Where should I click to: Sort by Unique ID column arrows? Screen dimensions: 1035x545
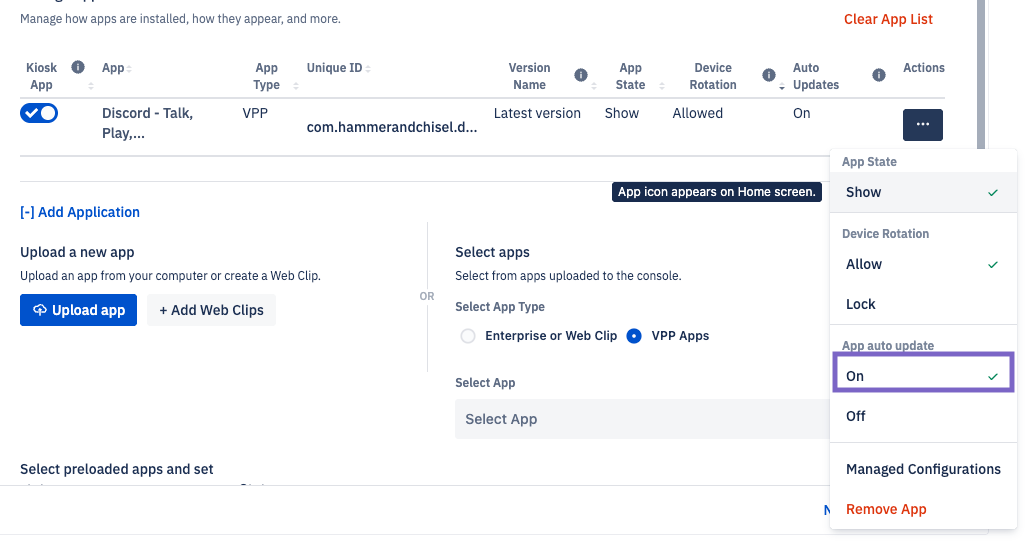[368, 69]
